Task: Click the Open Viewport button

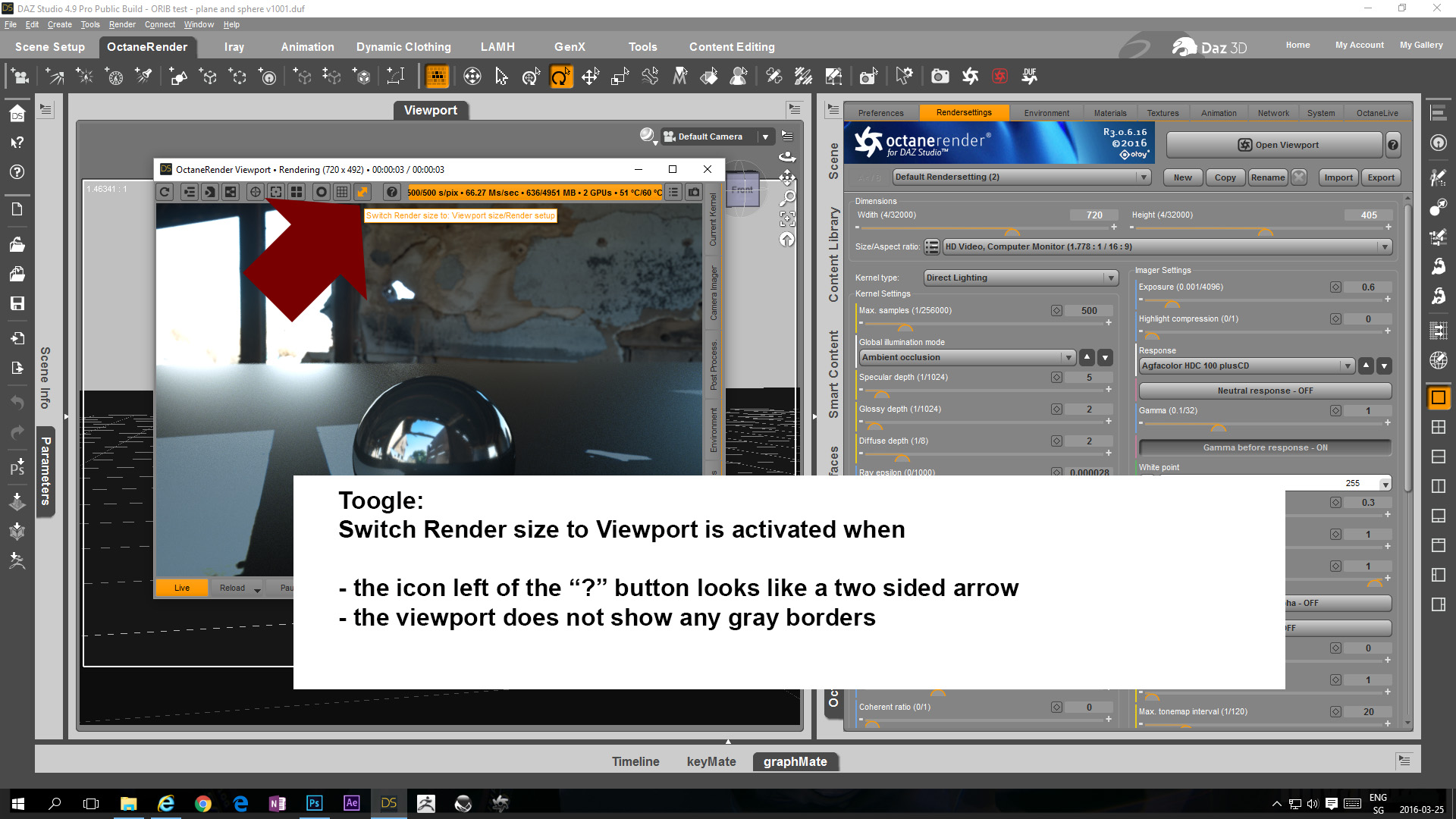Action: (x=1277, y=145)
